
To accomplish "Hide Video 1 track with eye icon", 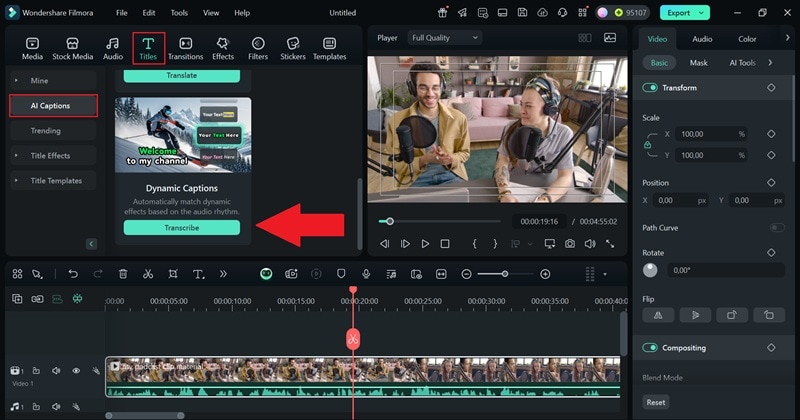I will click(76, 371).
